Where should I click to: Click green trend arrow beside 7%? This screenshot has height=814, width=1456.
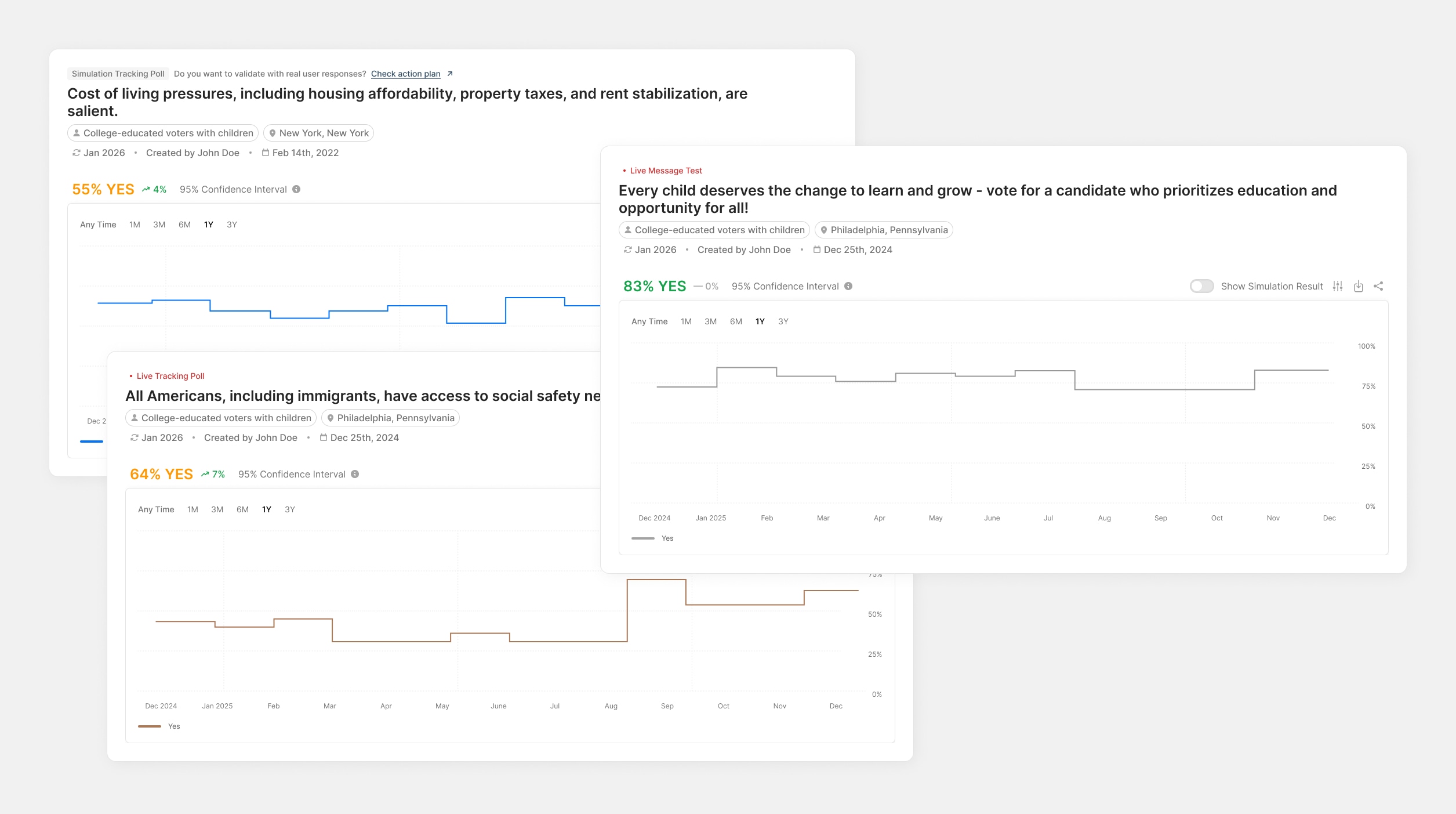coord(205,474)
